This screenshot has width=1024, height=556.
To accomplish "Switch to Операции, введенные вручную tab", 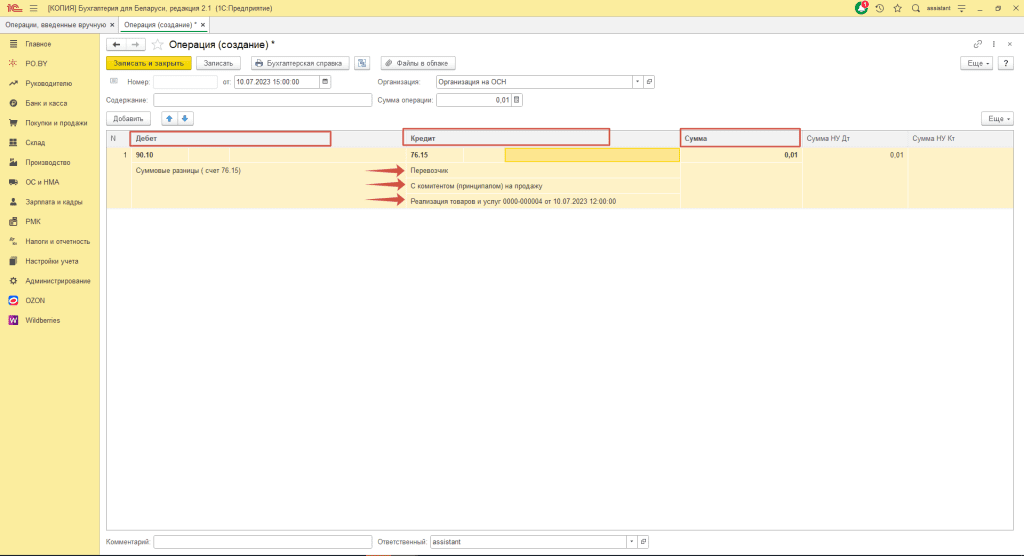I will tap(56, 25).
